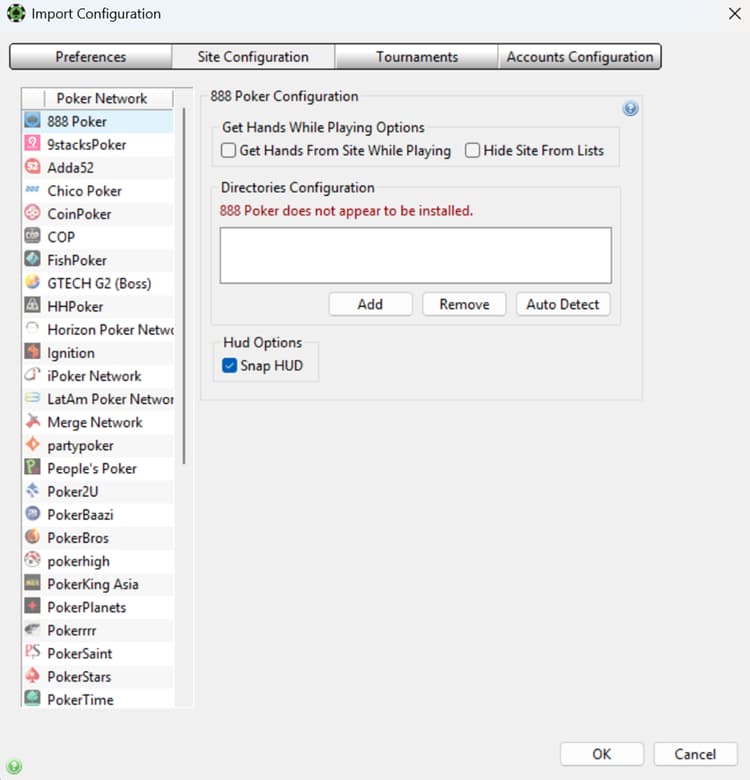
Task: Select 'Merge Network' in the list
Action: pyautogui.click(x=98, y=422)
